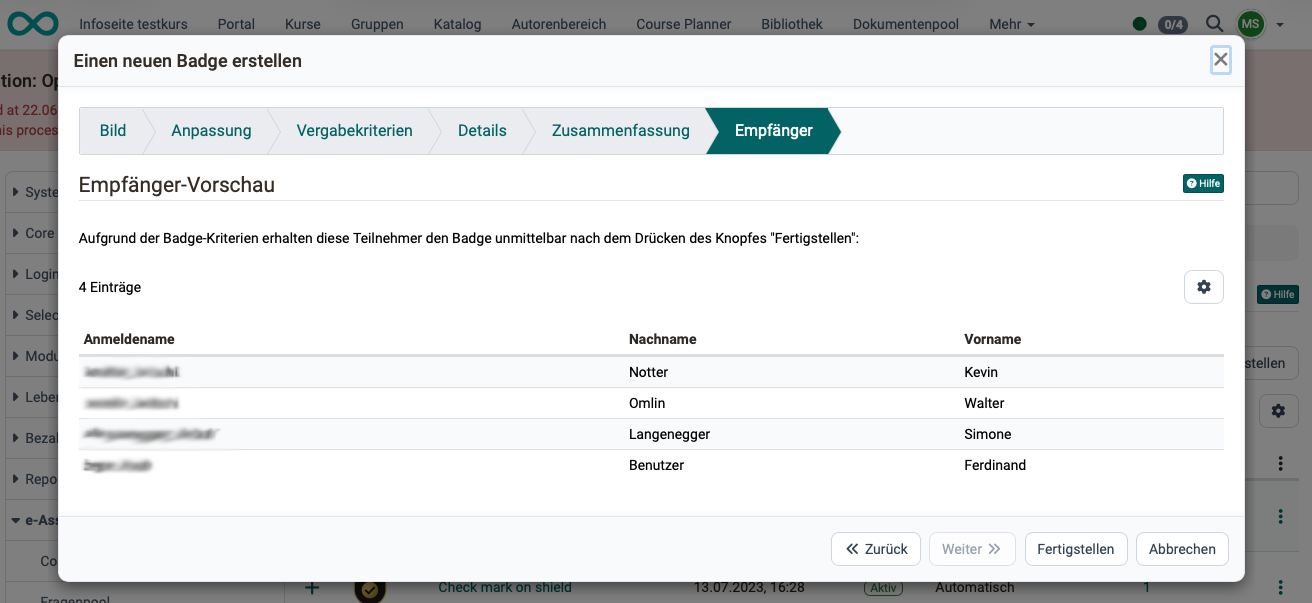Expand the Mehr dropdown menu

click(x=1012, y=24)
